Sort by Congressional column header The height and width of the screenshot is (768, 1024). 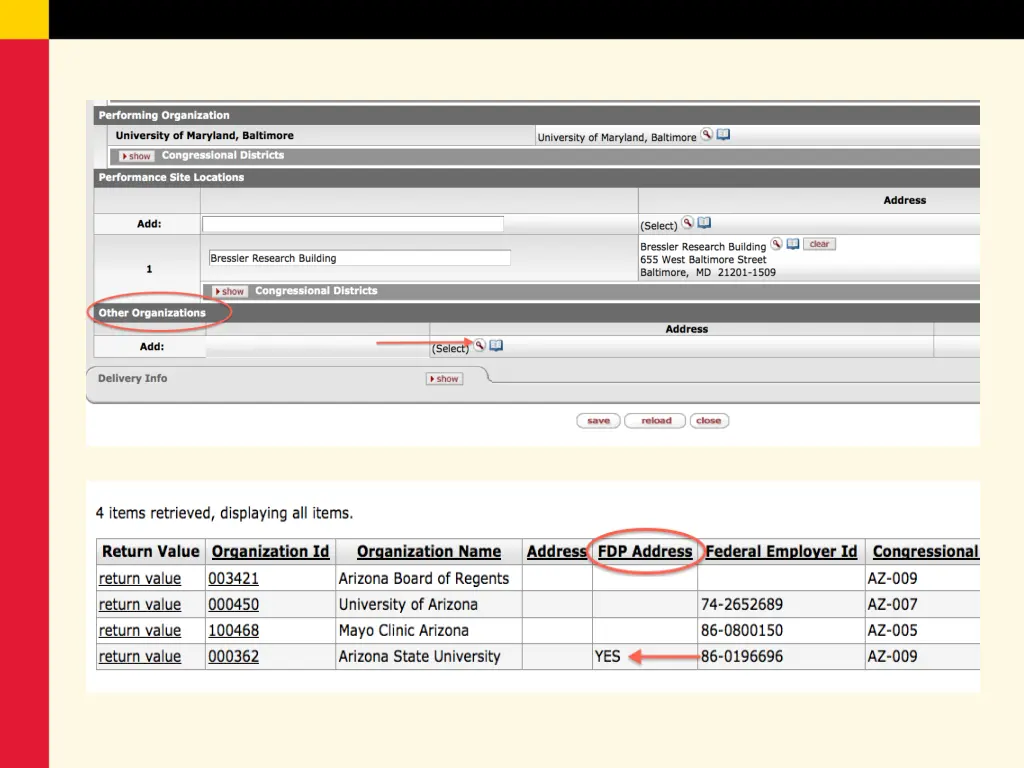point(925,552)
